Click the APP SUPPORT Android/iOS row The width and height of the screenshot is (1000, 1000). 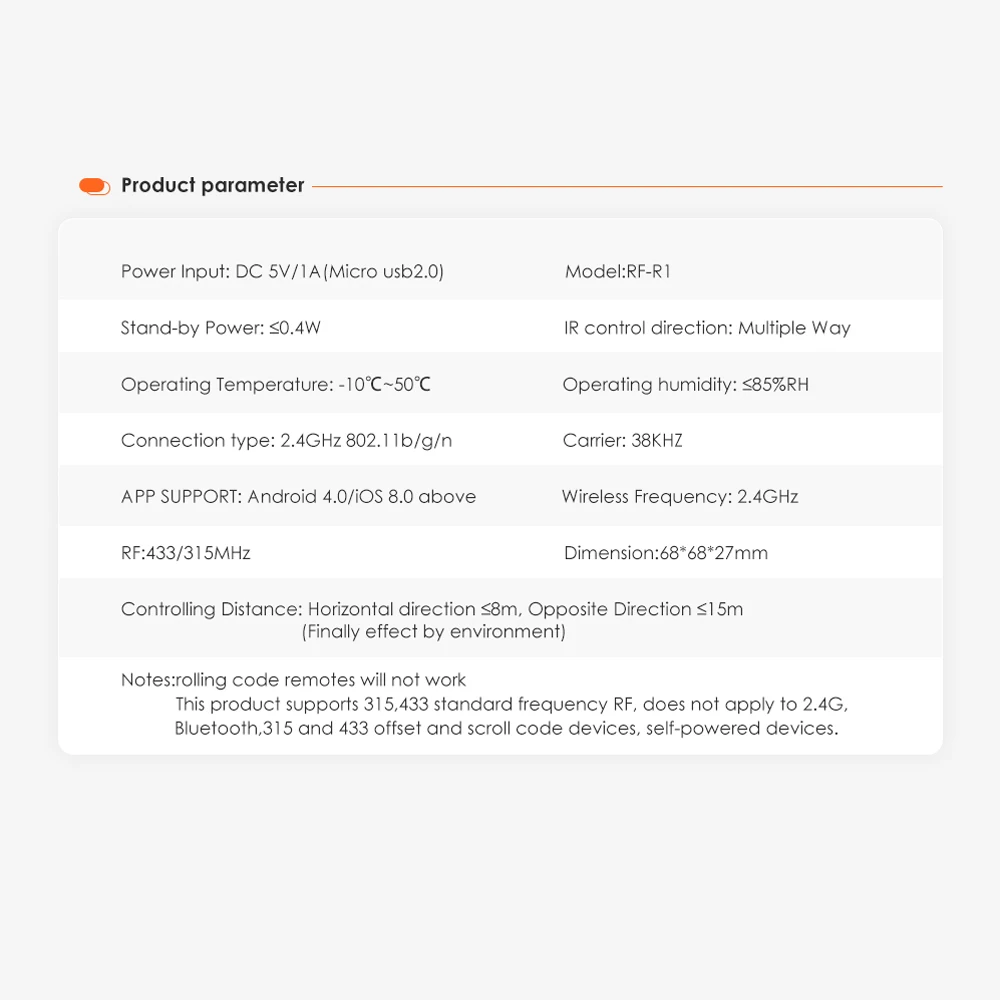[x=298, y=497]
